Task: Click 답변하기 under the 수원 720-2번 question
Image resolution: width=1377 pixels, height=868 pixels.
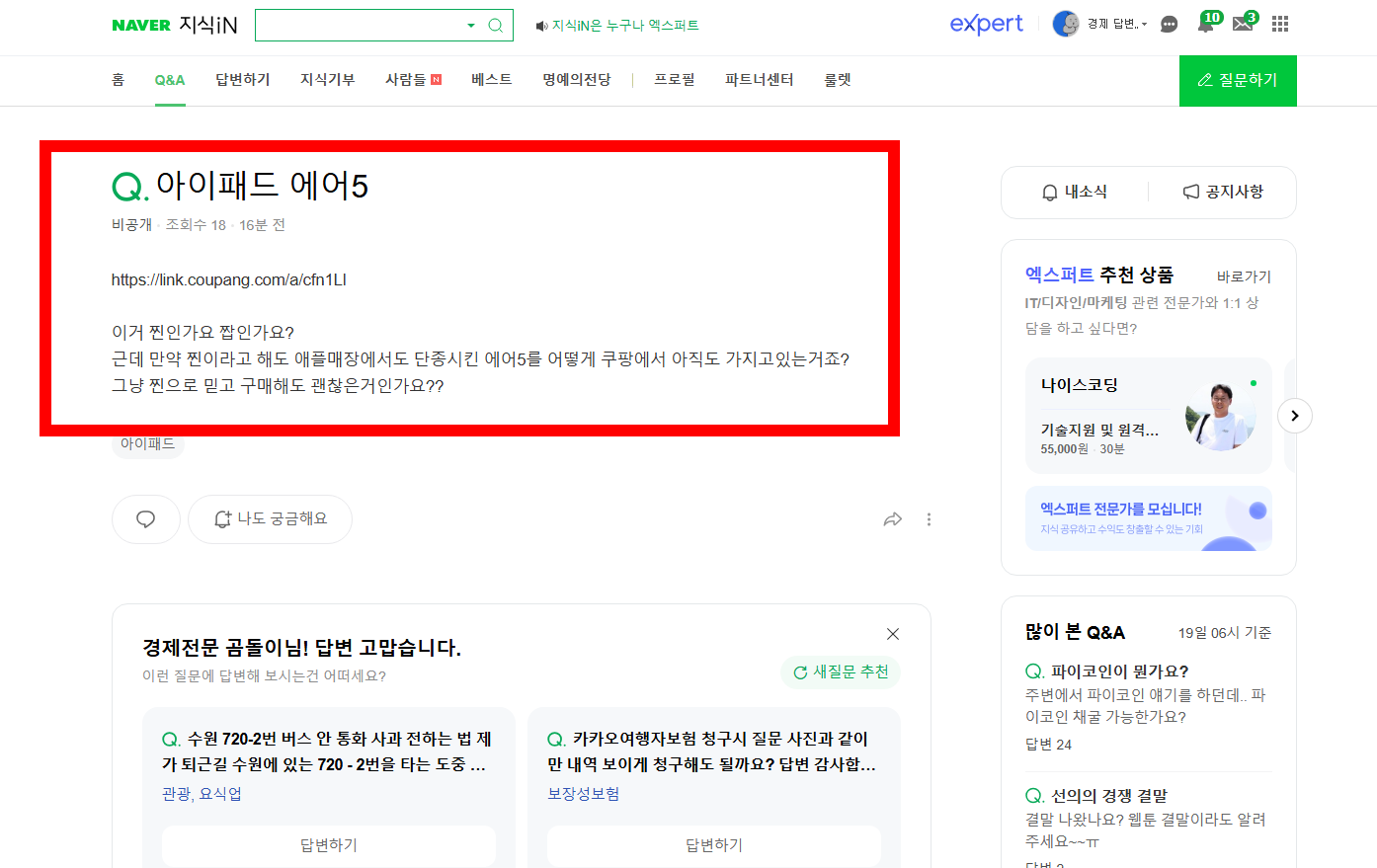Action: coord(329,845)
